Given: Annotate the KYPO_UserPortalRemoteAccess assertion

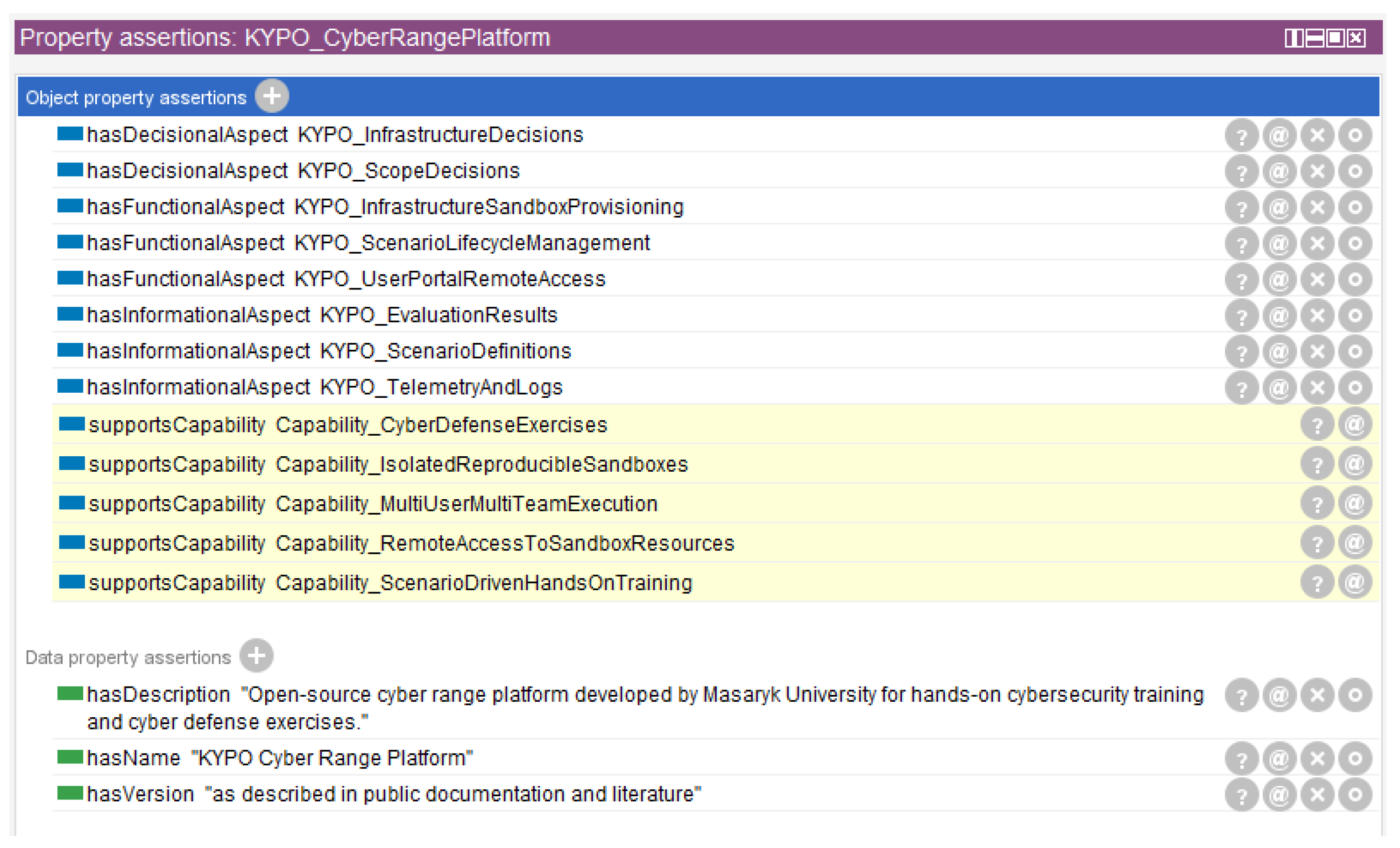Looking at the screenshot, I should tap(1280, 279).
